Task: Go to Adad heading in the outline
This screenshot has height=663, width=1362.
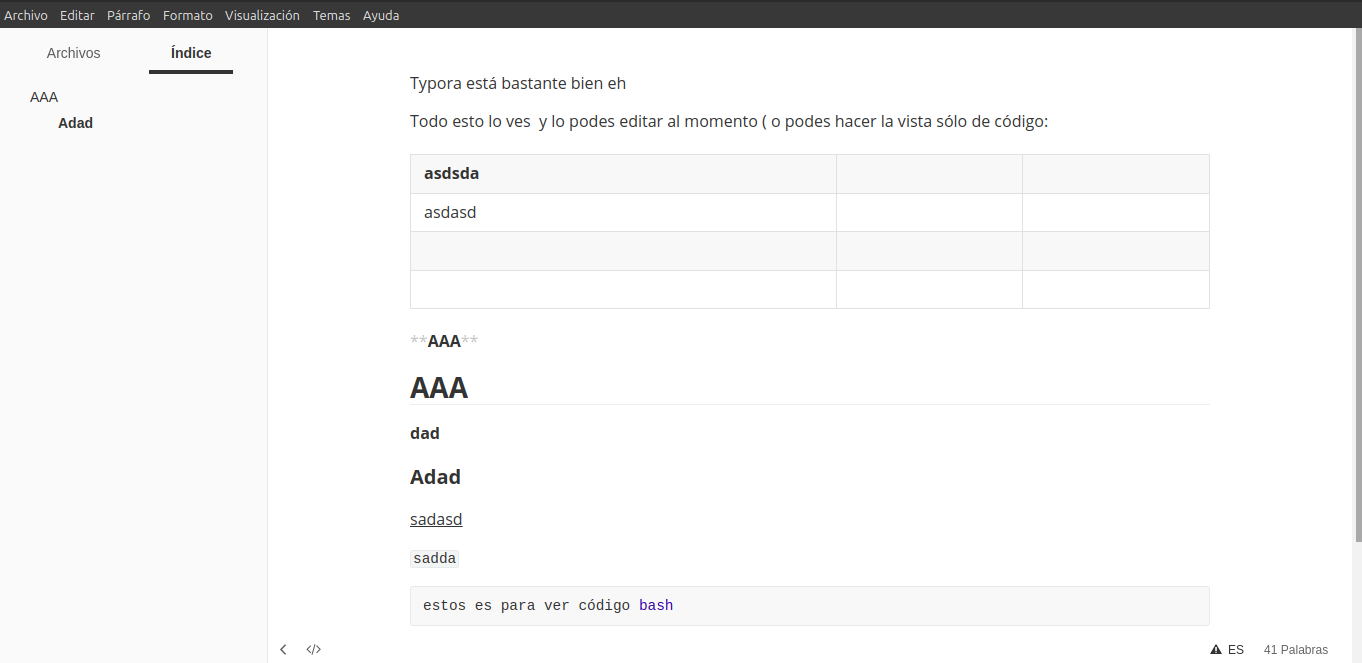Action: click(x=75, y=123)
